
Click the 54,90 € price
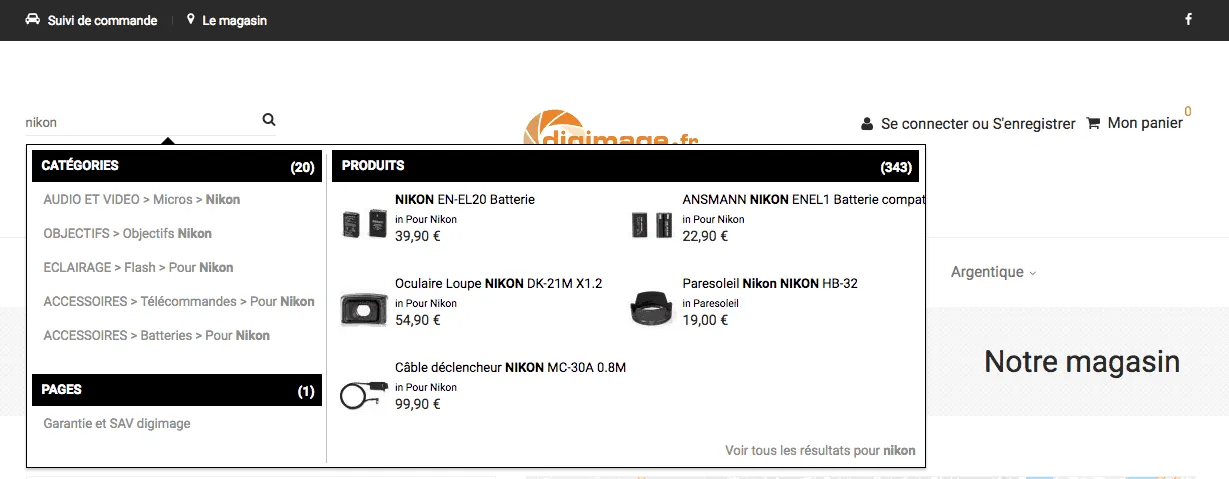[418, 320]
